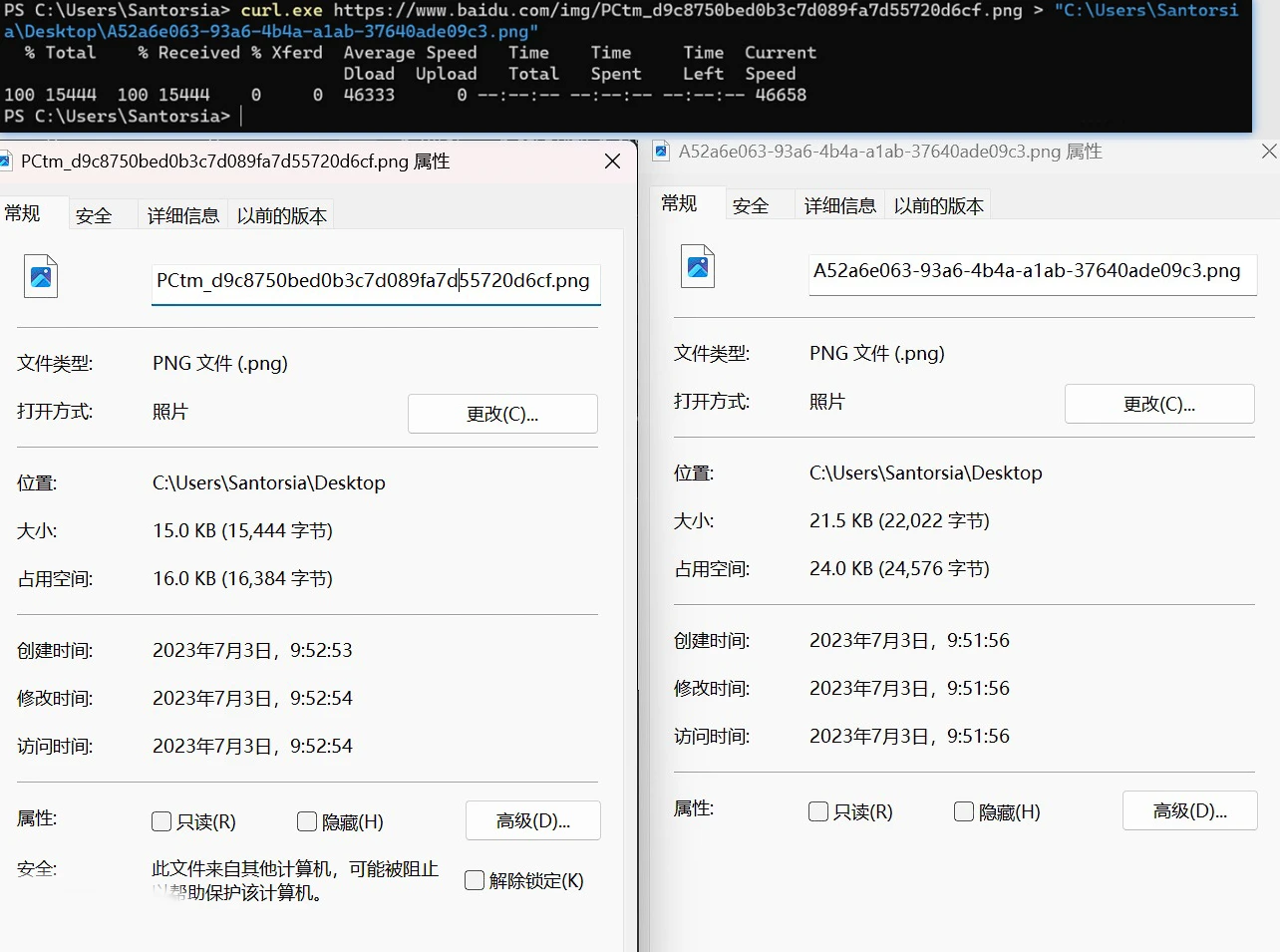The image size is (1280, 952).
Task: Click 高级(D)... in the left properties dialog
Action: click(x=532, y=820)
